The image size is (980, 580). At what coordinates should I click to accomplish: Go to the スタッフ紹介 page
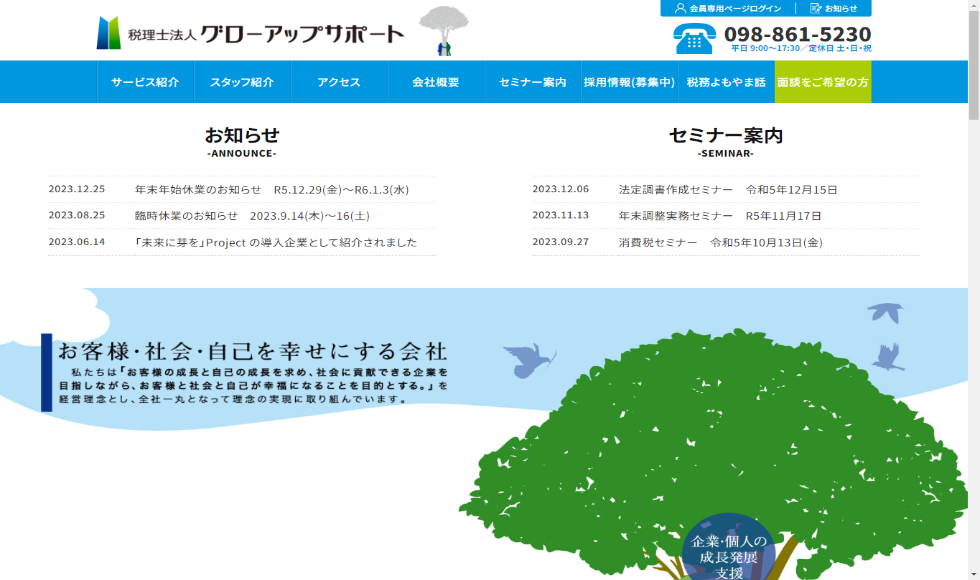[x=242, y=82]
